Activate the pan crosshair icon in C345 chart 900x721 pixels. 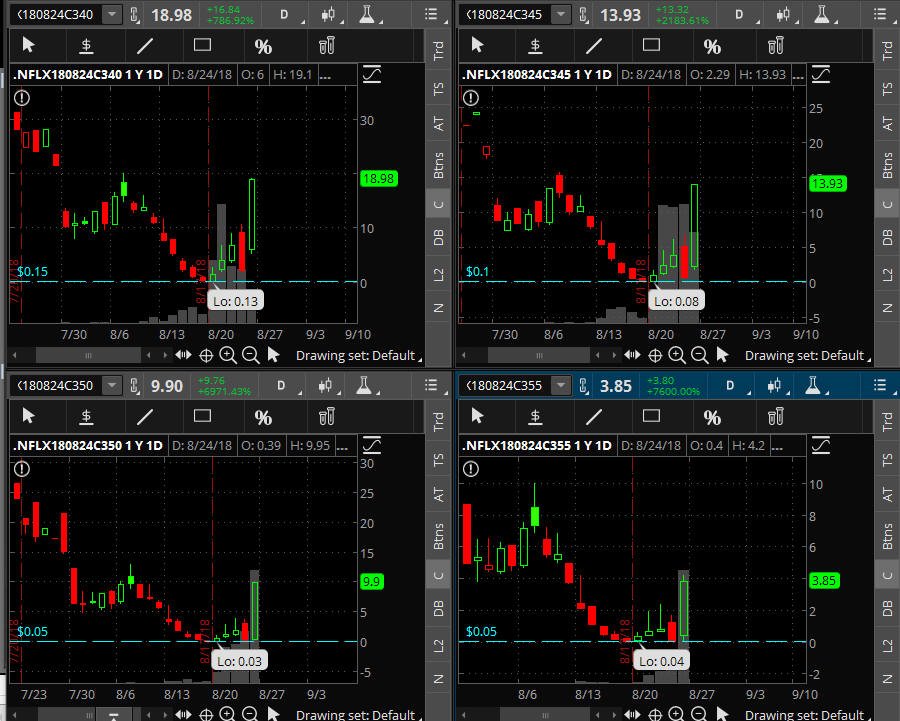click(x=655, y=356)
